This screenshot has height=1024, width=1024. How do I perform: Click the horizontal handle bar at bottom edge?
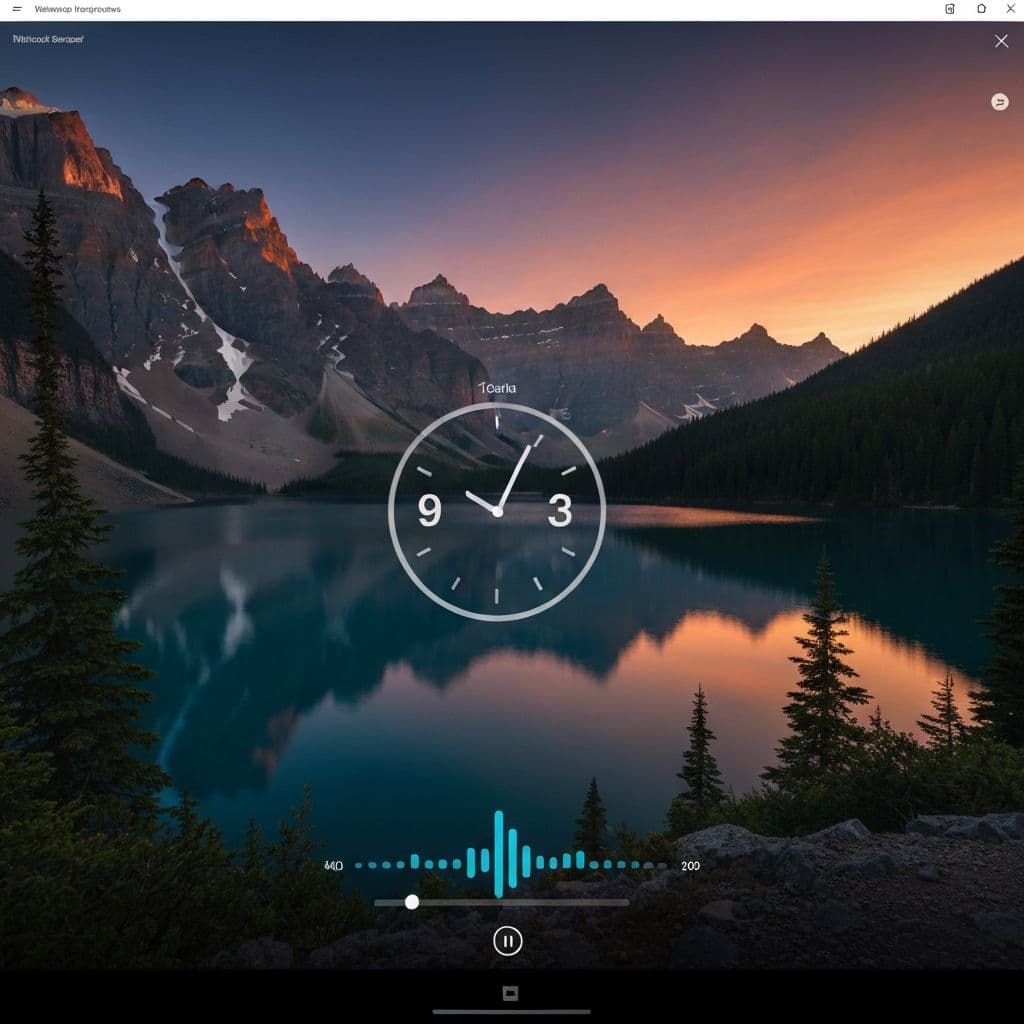pos(510,1011)
